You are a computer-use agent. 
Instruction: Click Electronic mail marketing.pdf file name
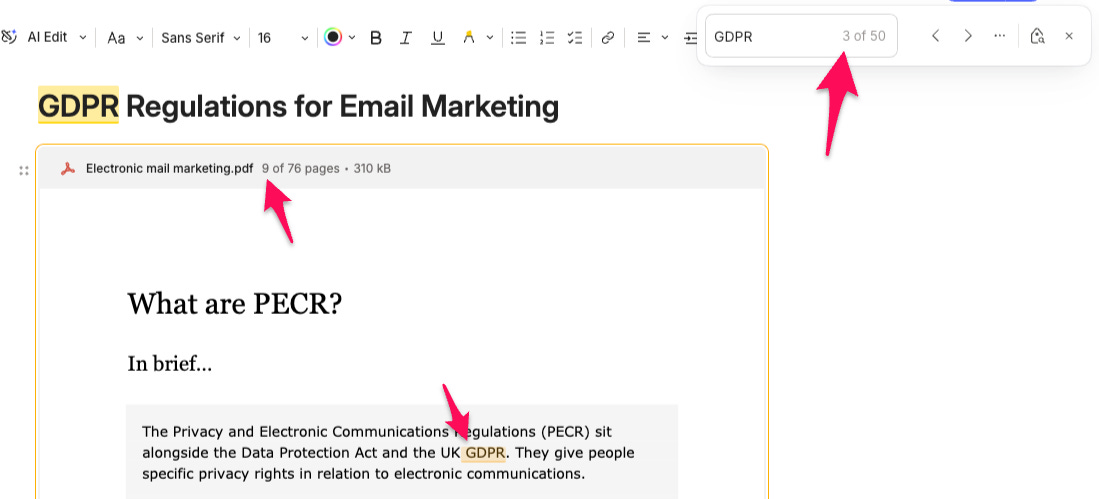click(170, 168)
